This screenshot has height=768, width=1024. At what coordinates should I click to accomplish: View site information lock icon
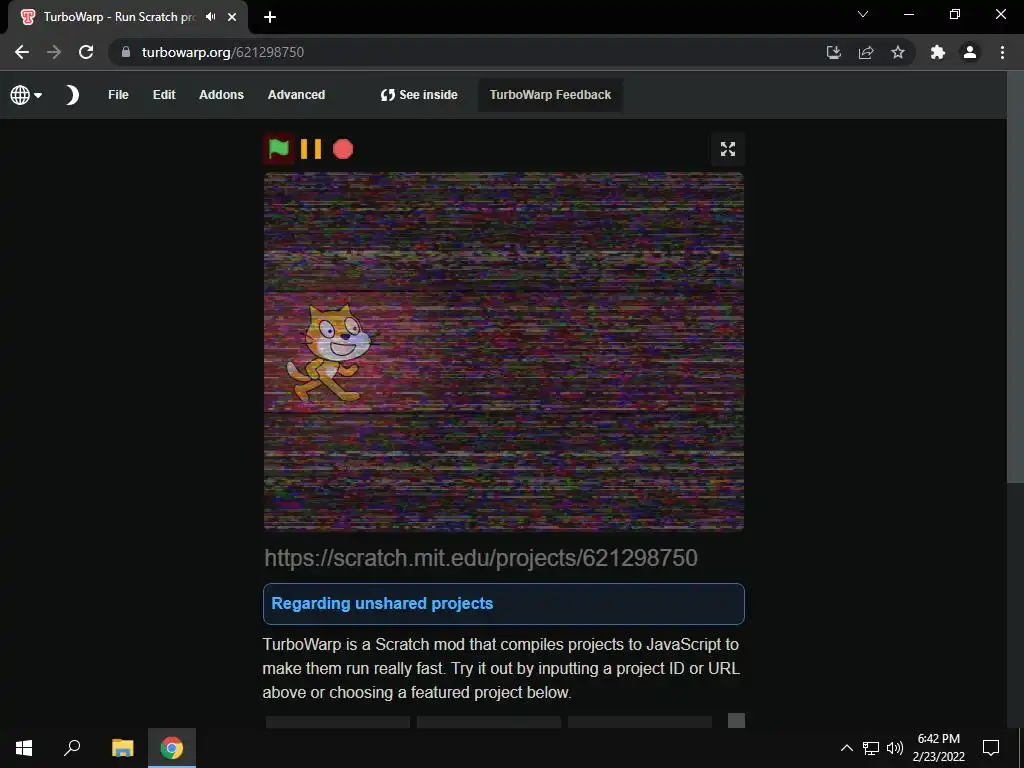126,52
